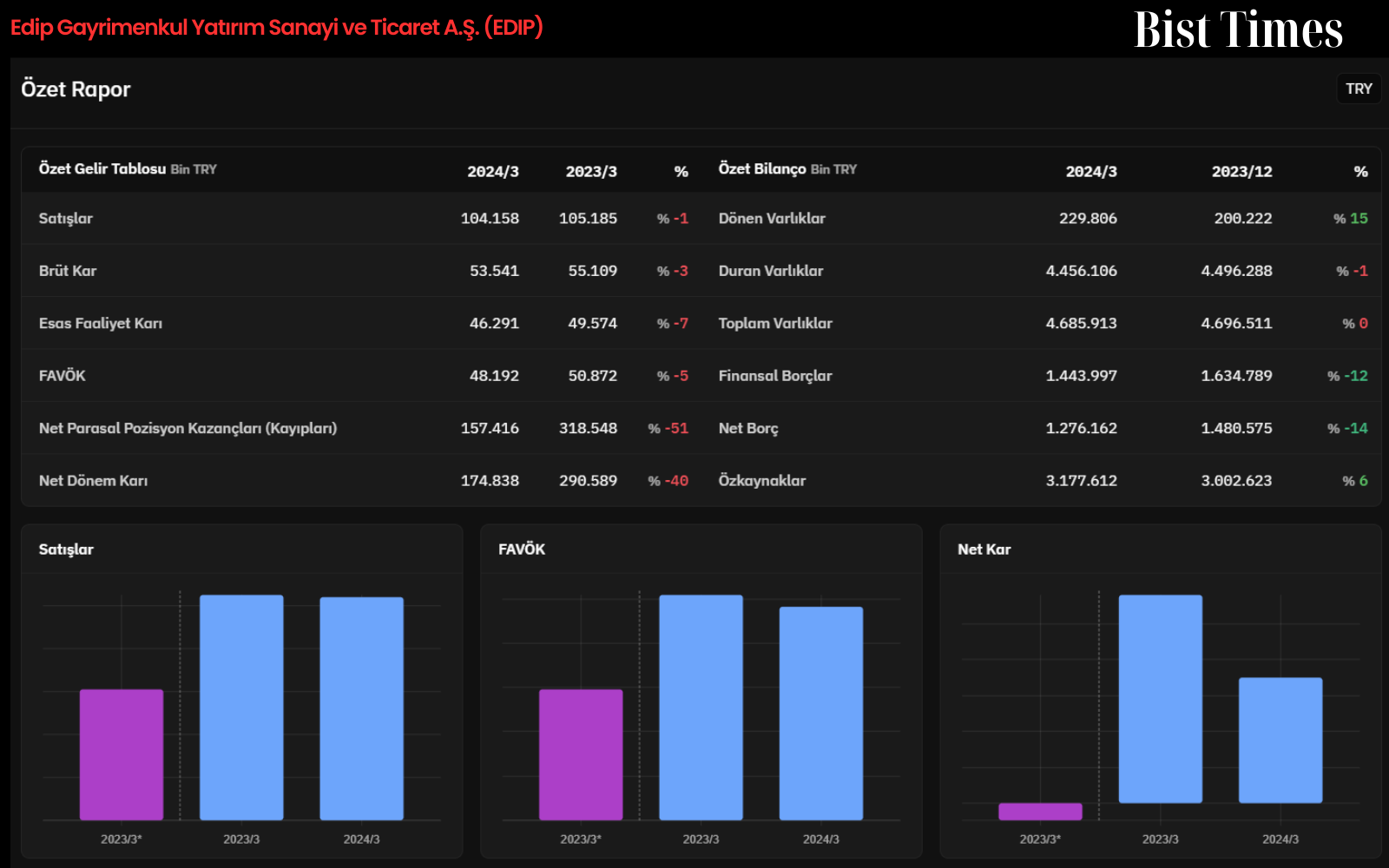
Task: Click the 2024/3 bar in Net Kar chart
Action: click(1280, 740)
